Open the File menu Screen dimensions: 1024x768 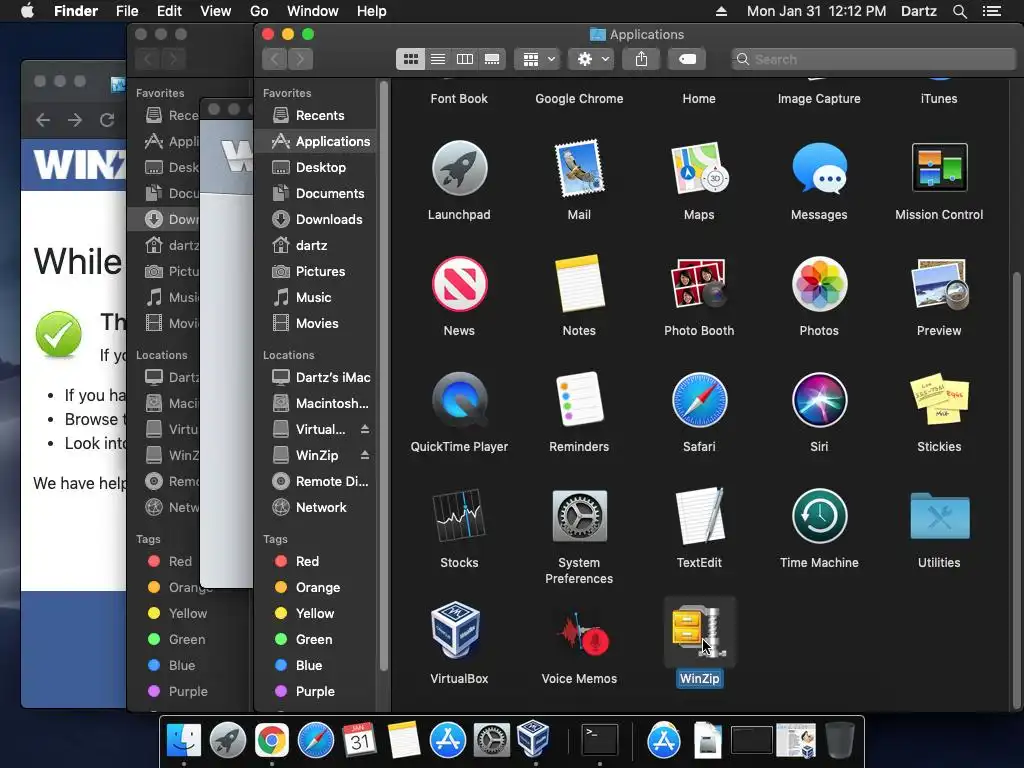click(x=127, y=11)
